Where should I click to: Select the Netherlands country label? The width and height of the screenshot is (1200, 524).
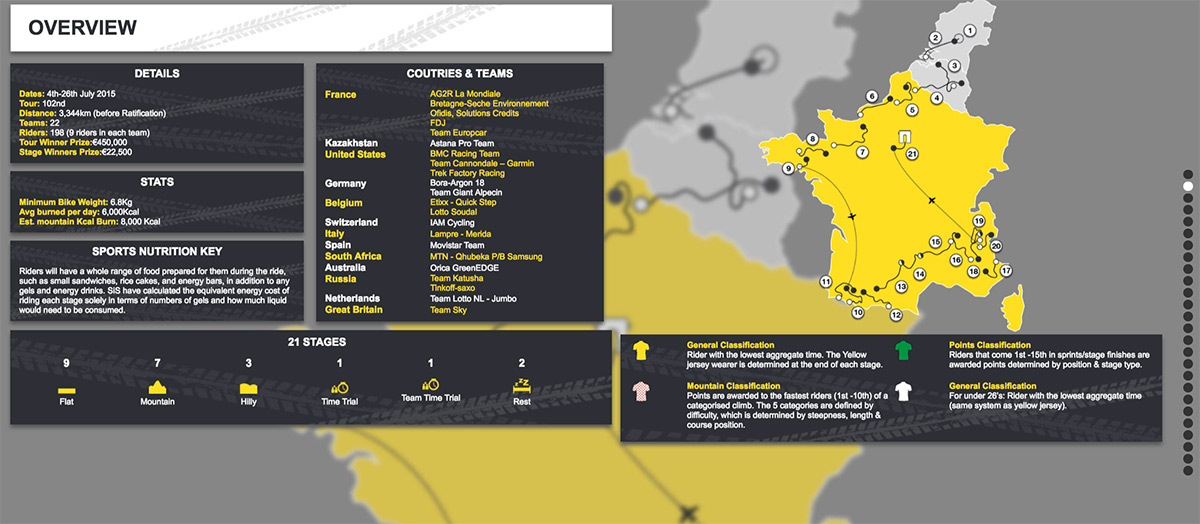tap(351, 298)
